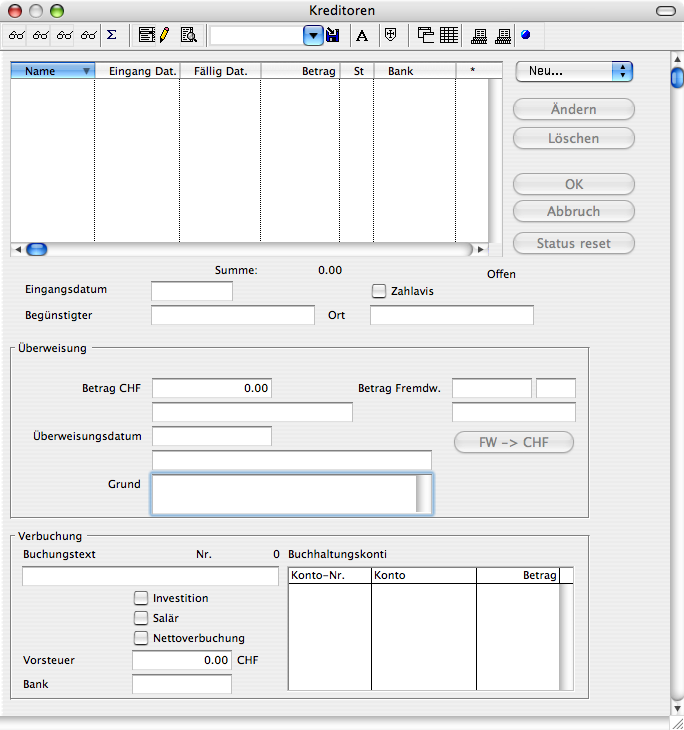Click the edit list pencil icon

click(155, 35)
